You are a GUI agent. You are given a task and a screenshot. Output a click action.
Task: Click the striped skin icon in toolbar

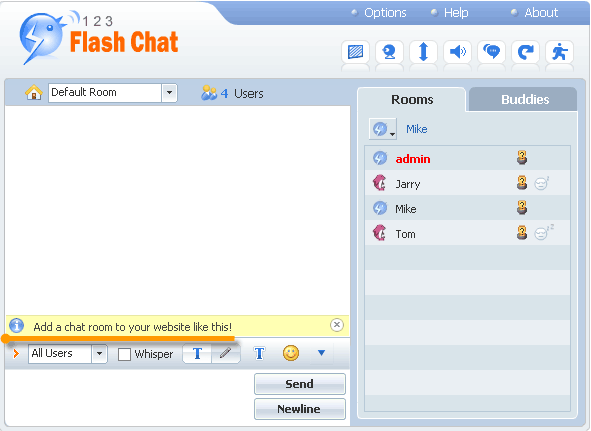[355, 52]
